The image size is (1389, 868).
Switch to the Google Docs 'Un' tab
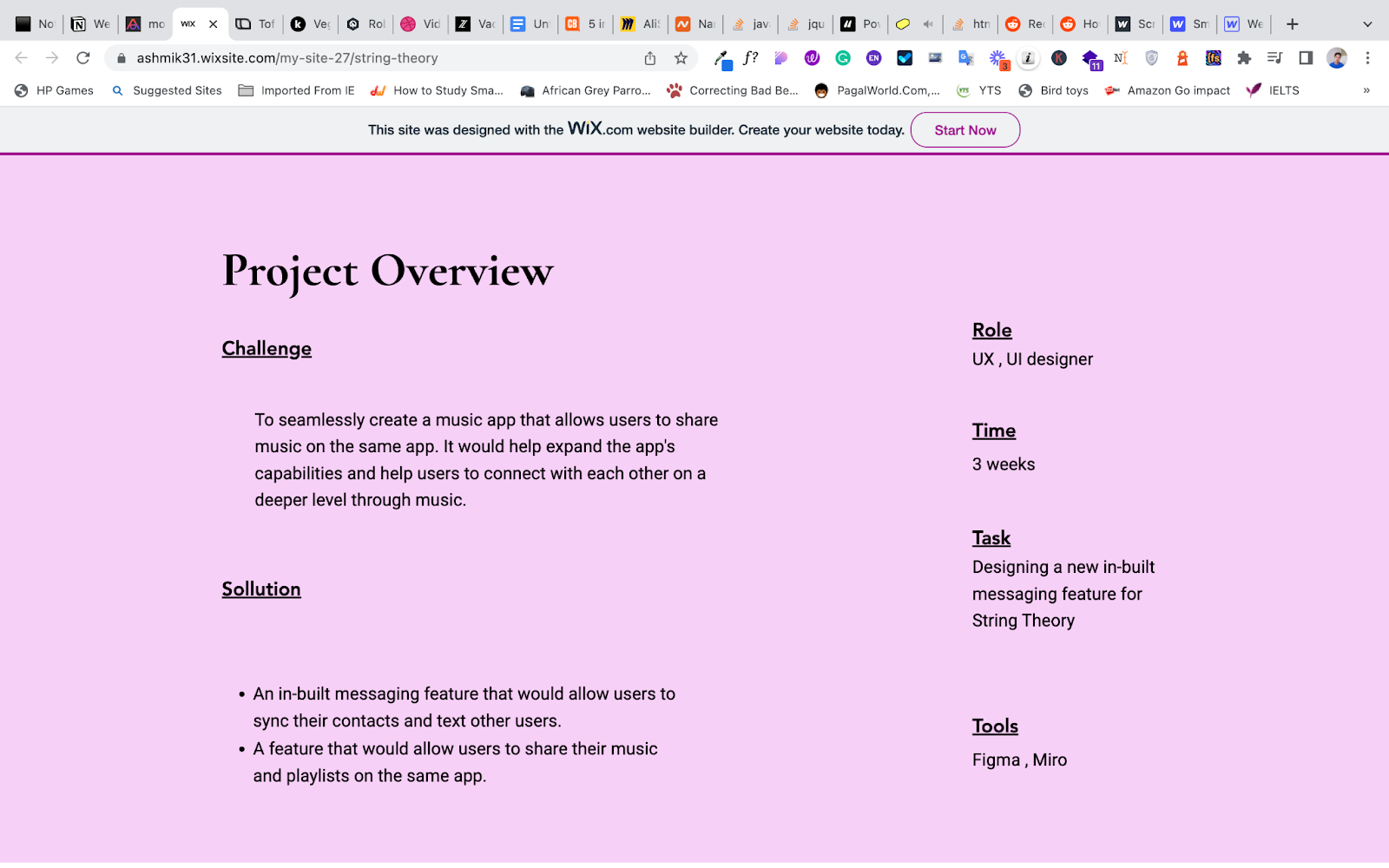[x=530, y=24]
